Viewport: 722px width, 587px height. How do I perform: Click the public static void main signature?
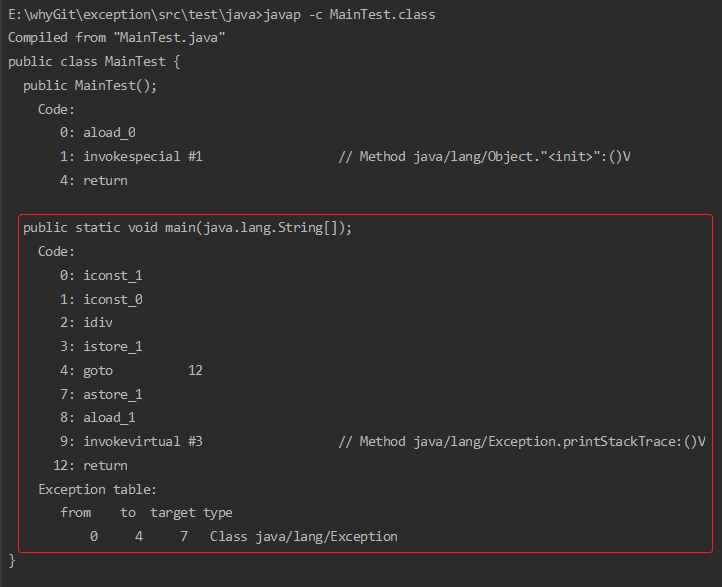[187, 228]
